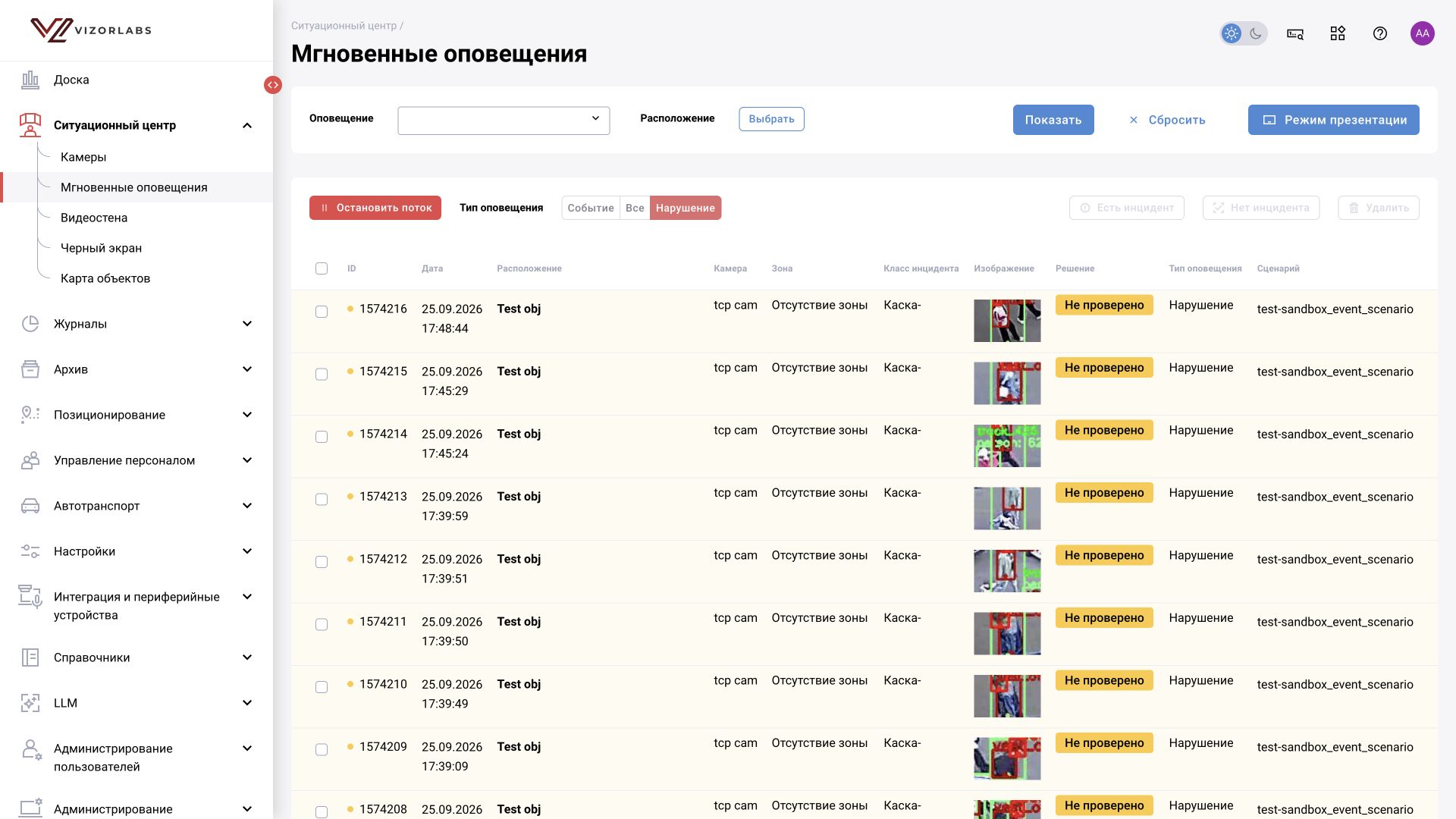Screen dimensions: 1456x819
Task: Click Сбросить to reset filters
Action: [x=1167, y=120]
